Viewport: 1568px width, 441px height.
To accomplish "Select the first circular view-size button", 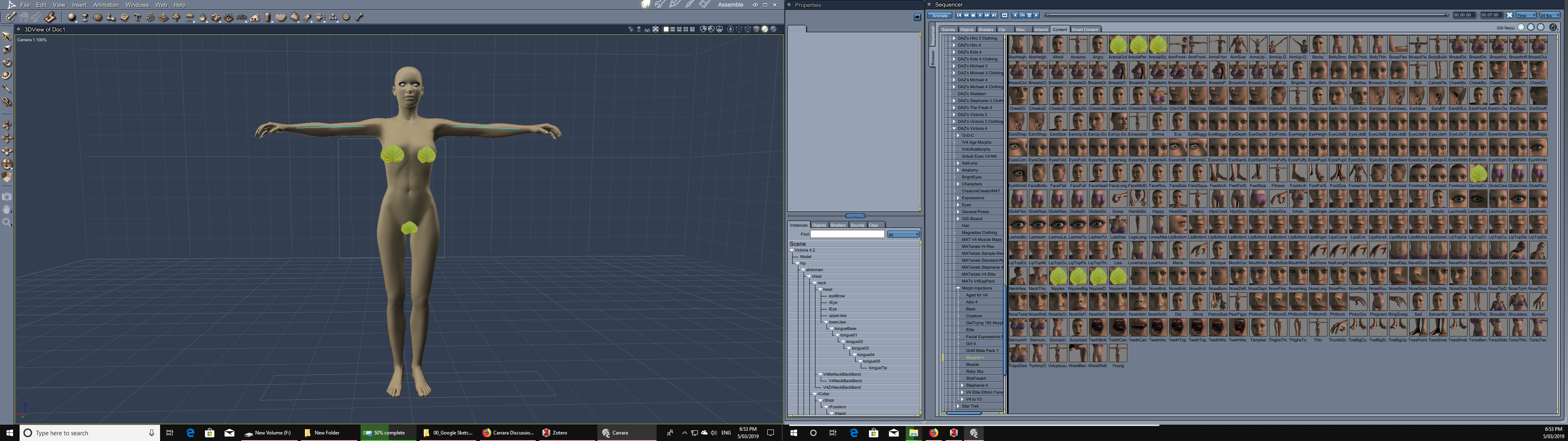I will point(1521,27).
